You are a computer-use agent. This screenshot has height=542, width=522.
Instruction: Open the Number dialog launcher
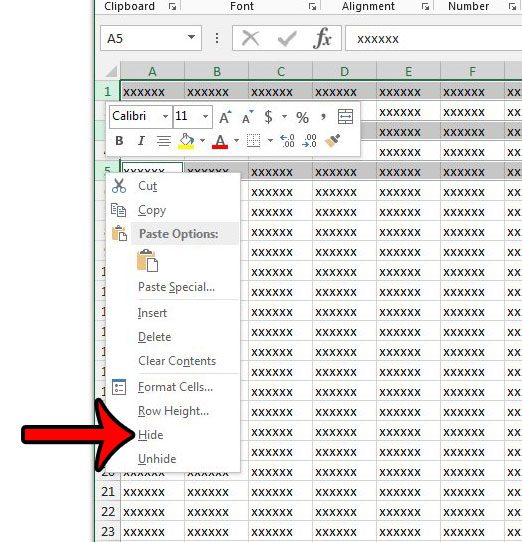512,6
